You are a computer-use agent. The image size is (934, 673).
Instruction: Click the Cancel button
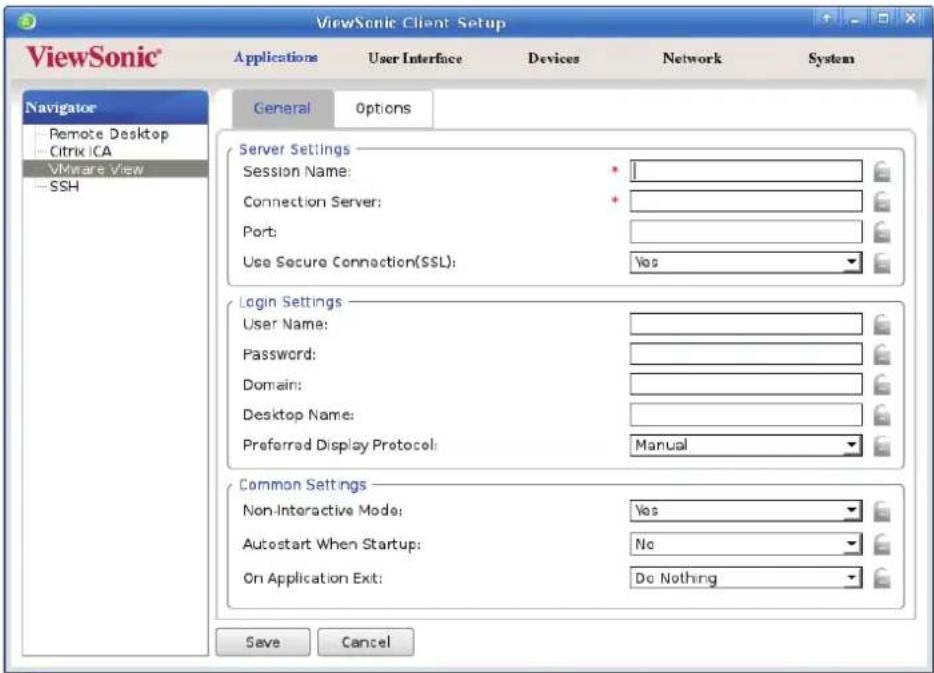[366, 642]
